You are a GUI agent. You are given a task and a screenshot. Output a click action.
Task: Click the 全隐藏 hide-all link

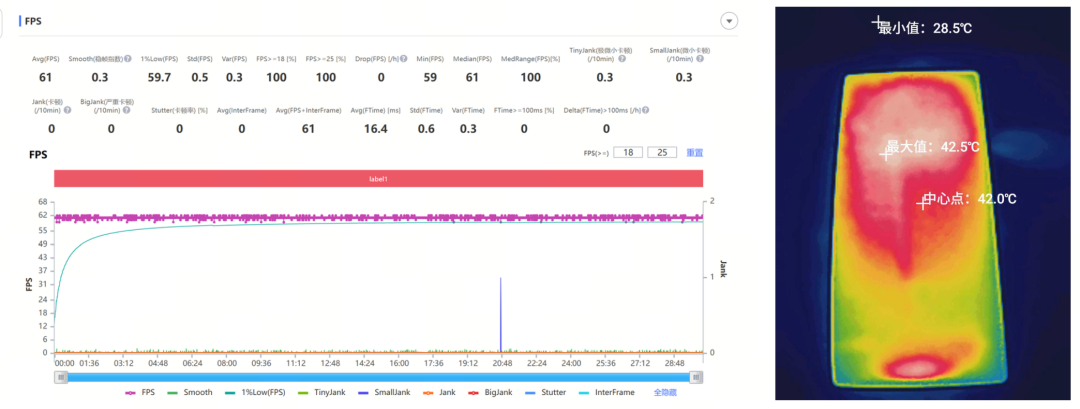coord(665,392)
